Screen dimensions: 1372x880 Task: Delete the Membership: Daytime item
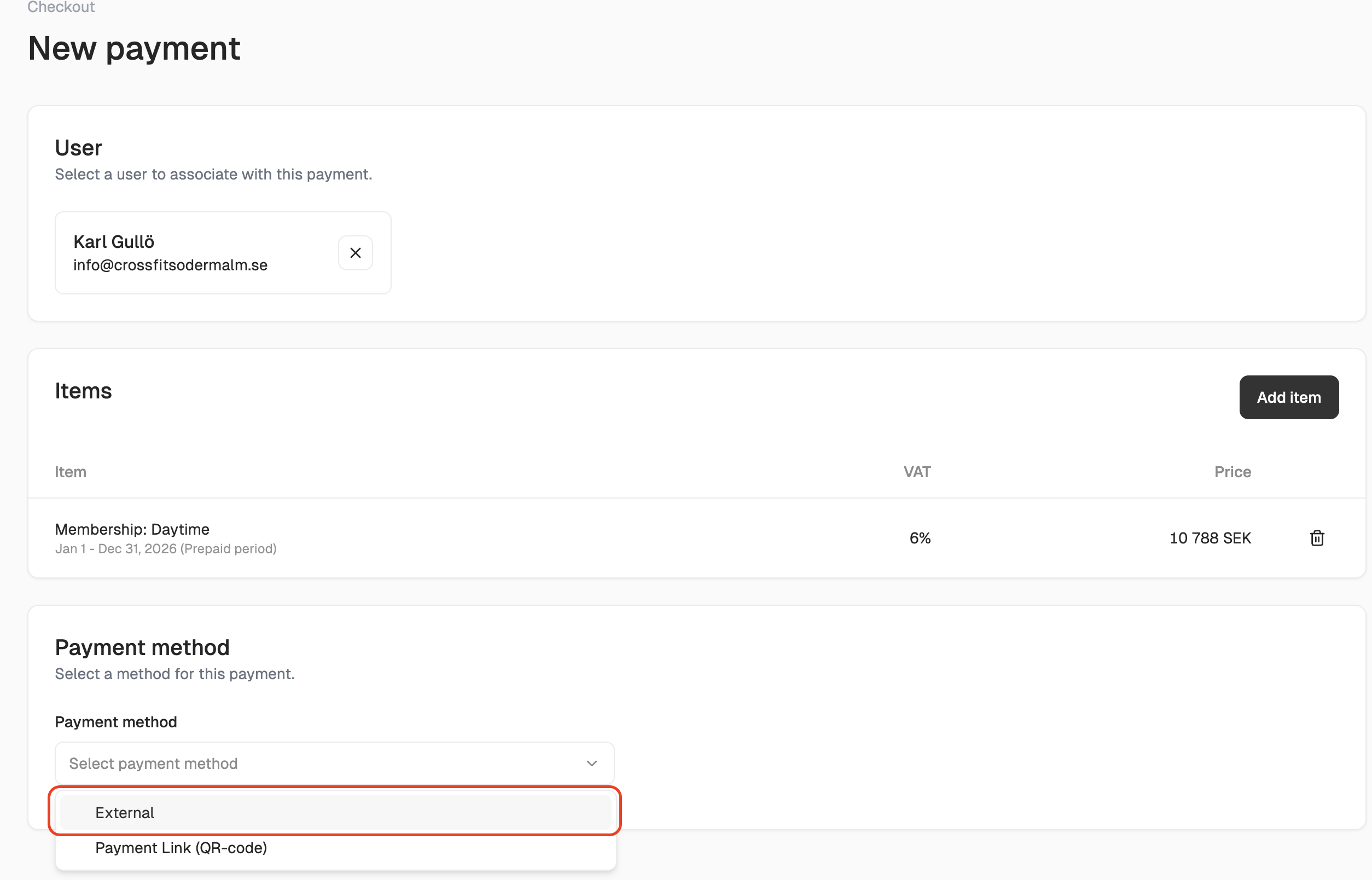point(1317,538)
